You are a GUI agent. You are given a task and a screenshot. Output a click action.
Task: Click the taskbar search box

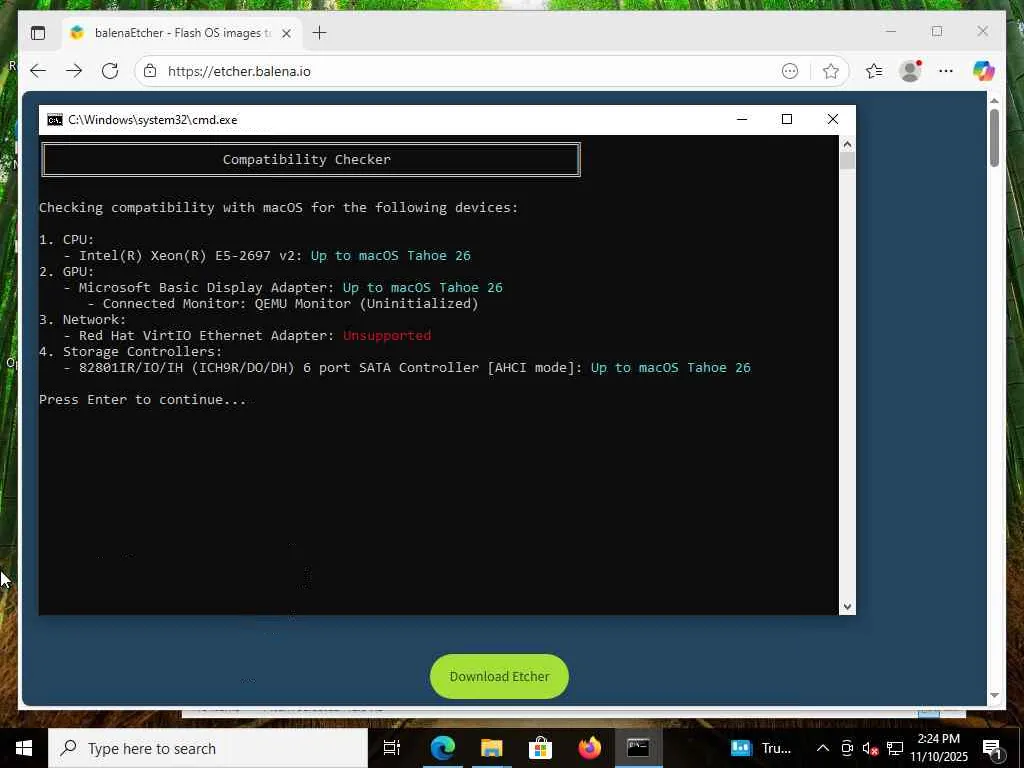pos(208,748)
